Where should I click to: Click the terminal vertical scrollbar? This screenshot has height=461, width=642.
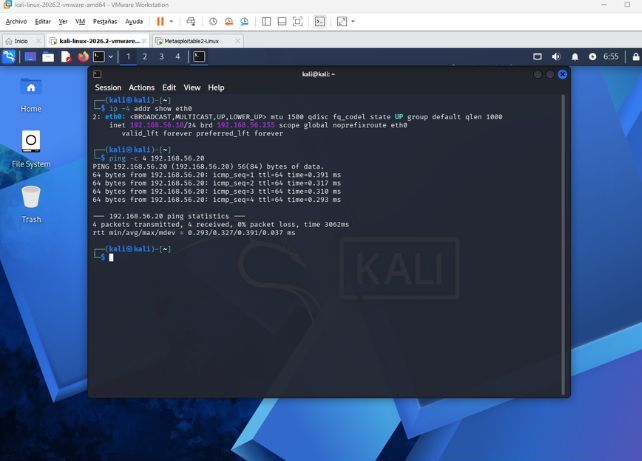pyautogui.click(x=563, y=245)
